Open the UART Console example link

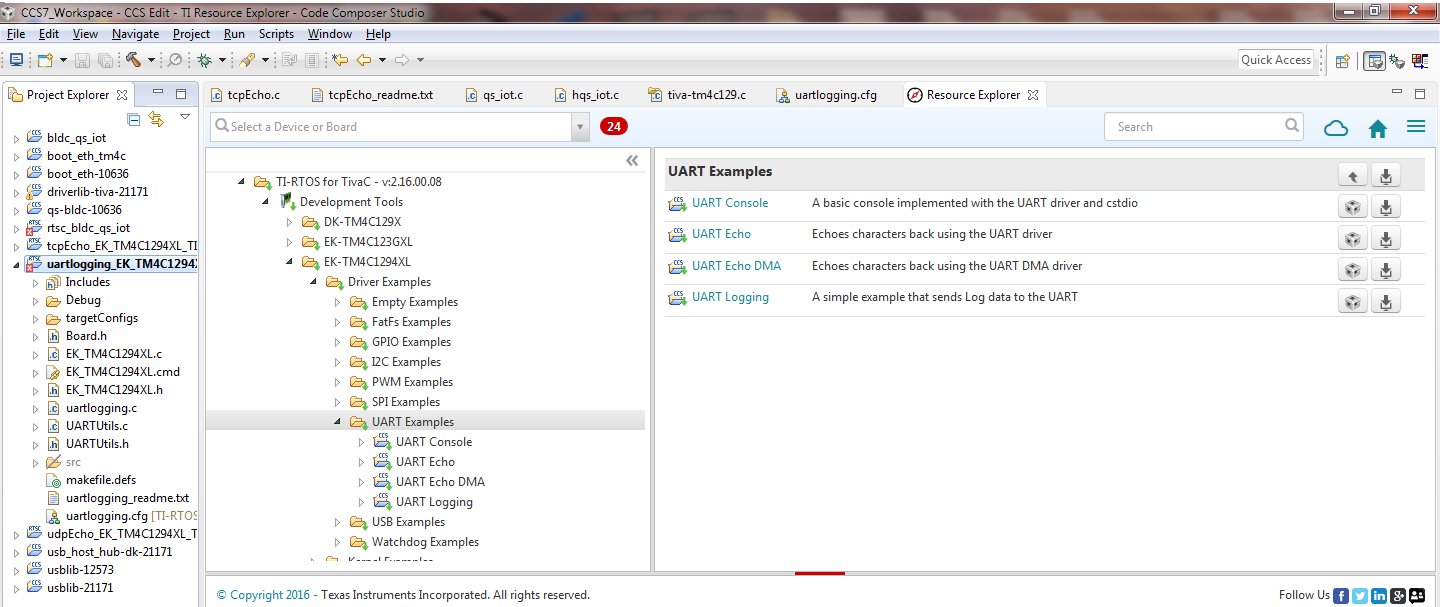pos(730,203)
